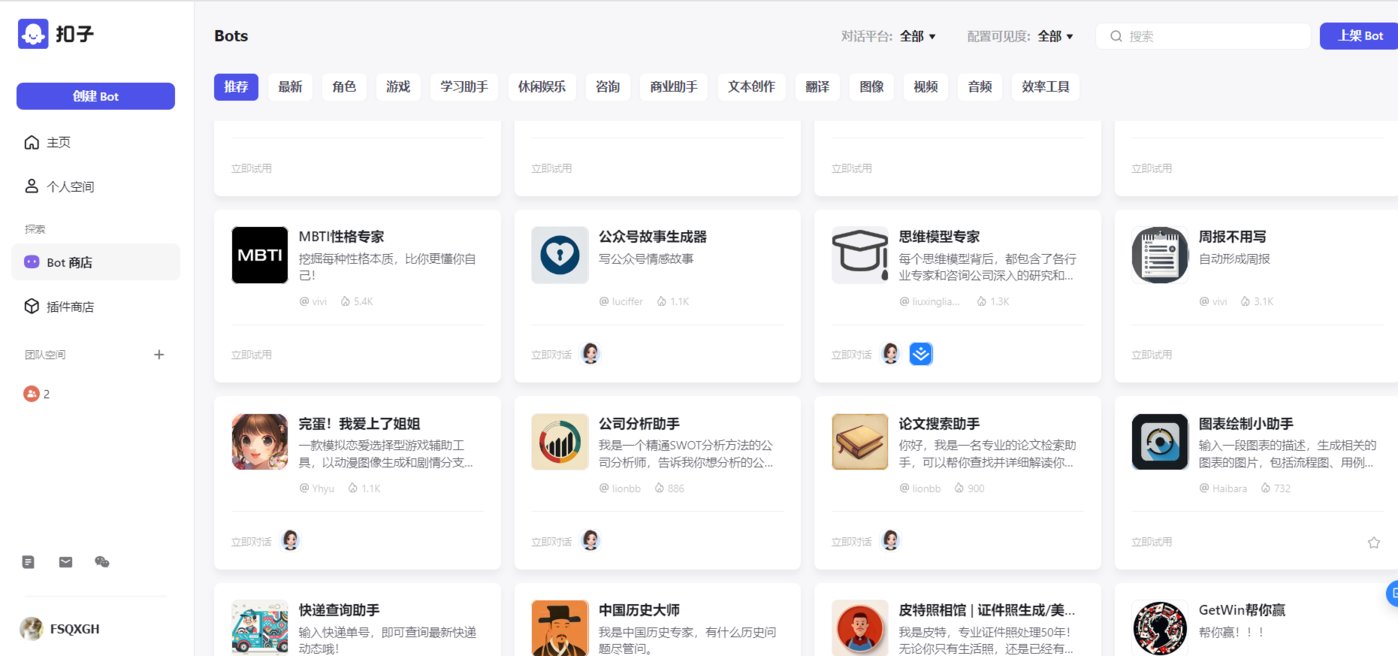Click the MBTI bot logo
The height and width of the screenshot is (656, 1398).
pos(260,255)
